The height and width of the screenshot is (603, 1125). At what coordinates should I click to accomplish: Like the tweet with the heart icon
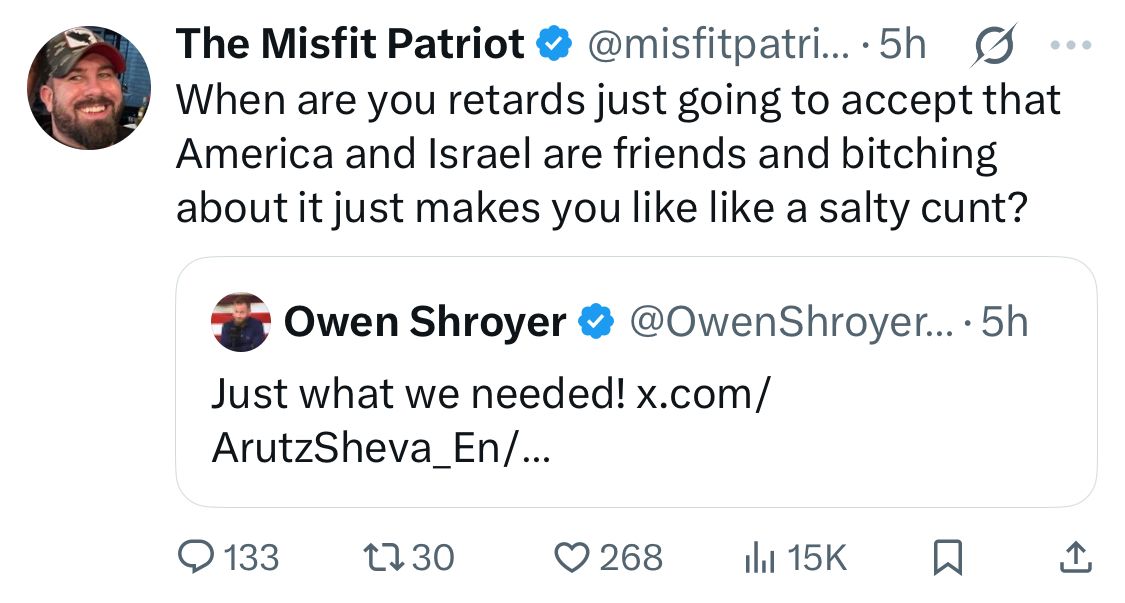click(573, 557)
